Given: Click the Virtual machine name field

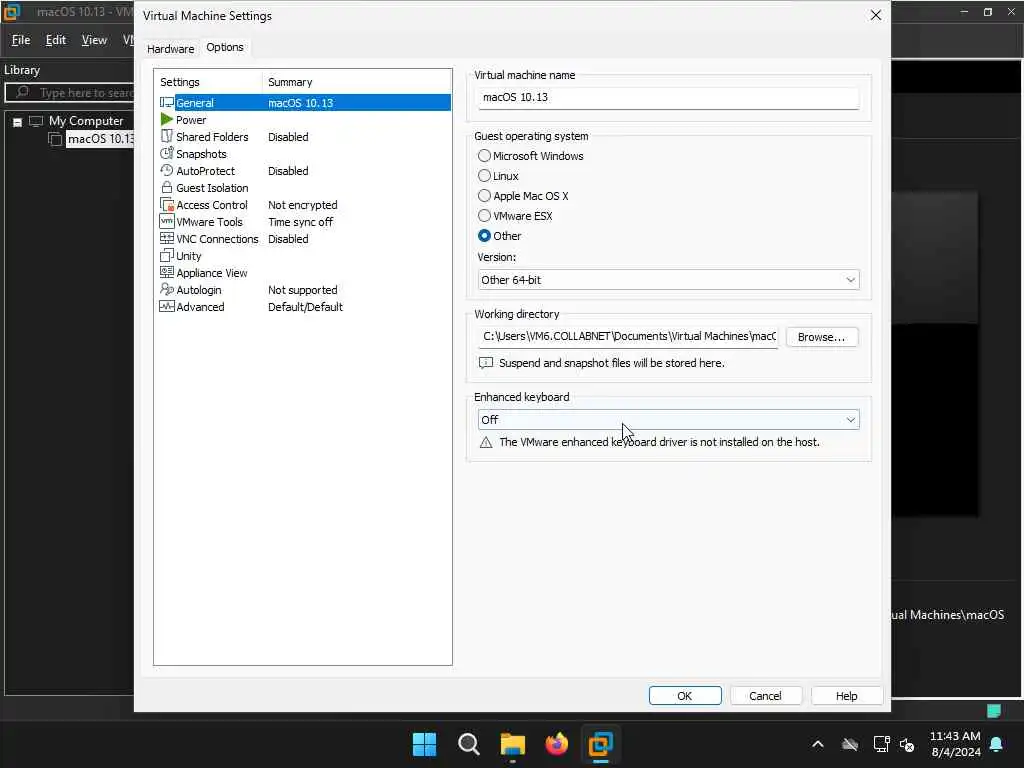Looking at the screenshot, I should pos(668,97).
